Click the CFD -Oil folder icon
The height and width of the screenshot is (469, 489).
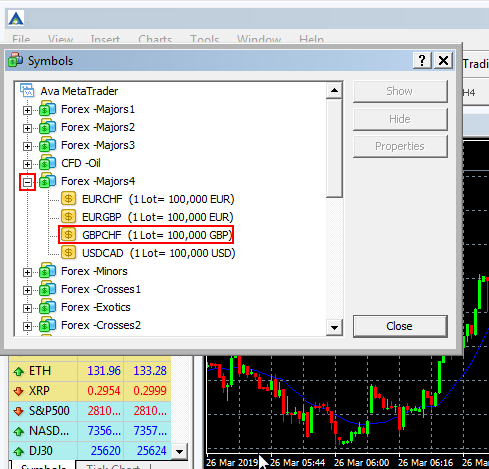pyautogui.click(x=47, y=163)
